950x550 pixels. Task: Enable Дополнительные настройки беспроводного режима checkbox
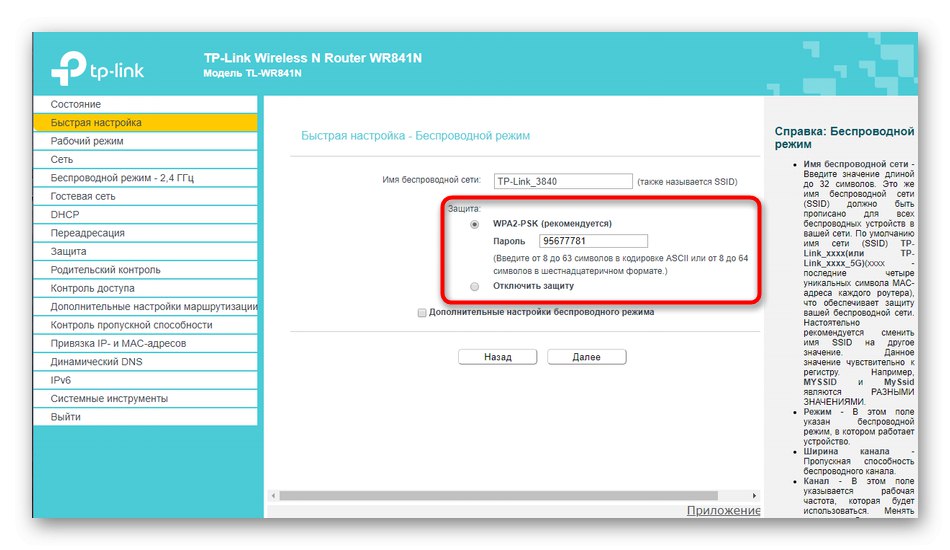(422, 313)
